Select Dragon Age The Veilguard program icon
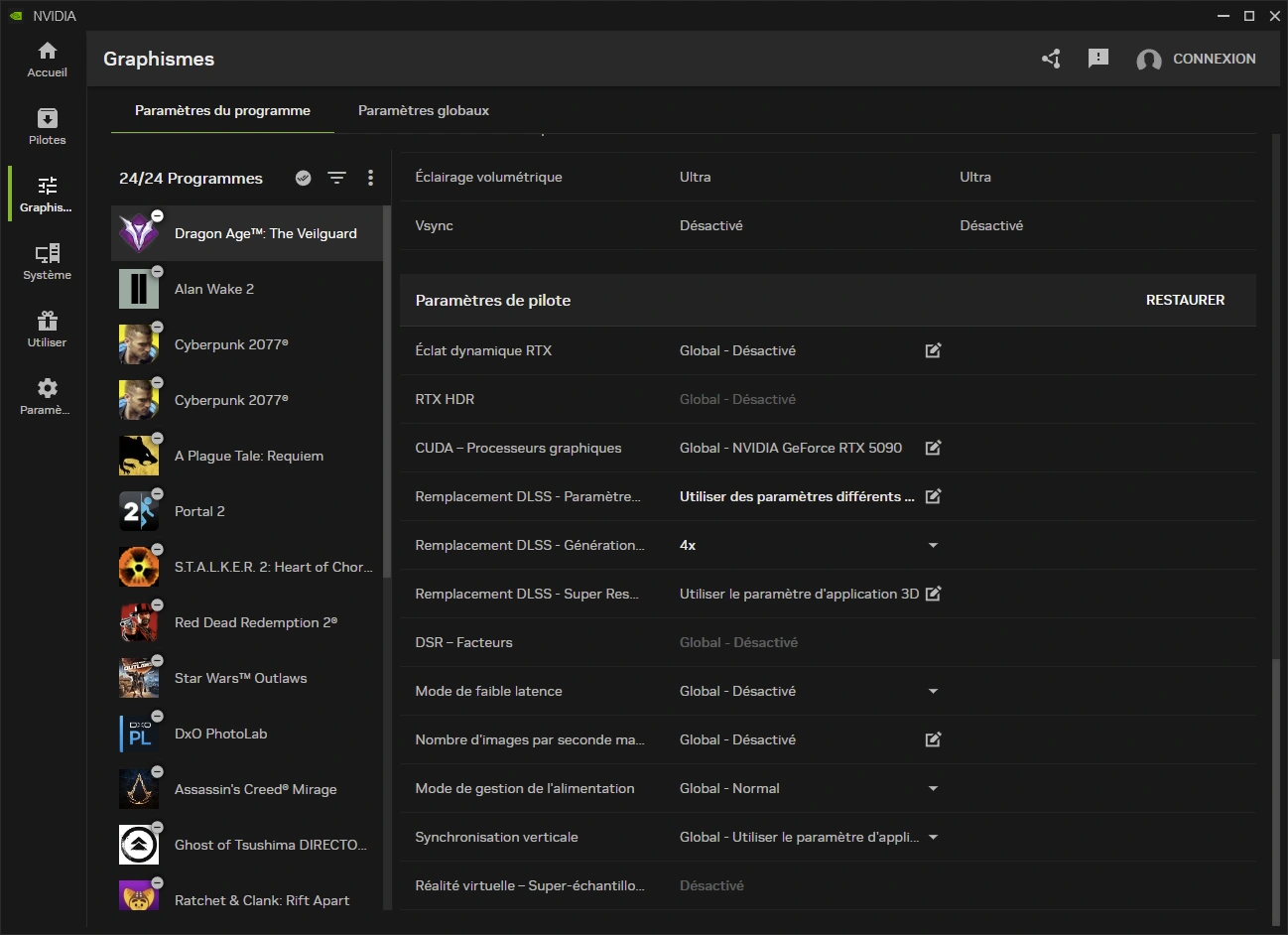 (139, 233)
